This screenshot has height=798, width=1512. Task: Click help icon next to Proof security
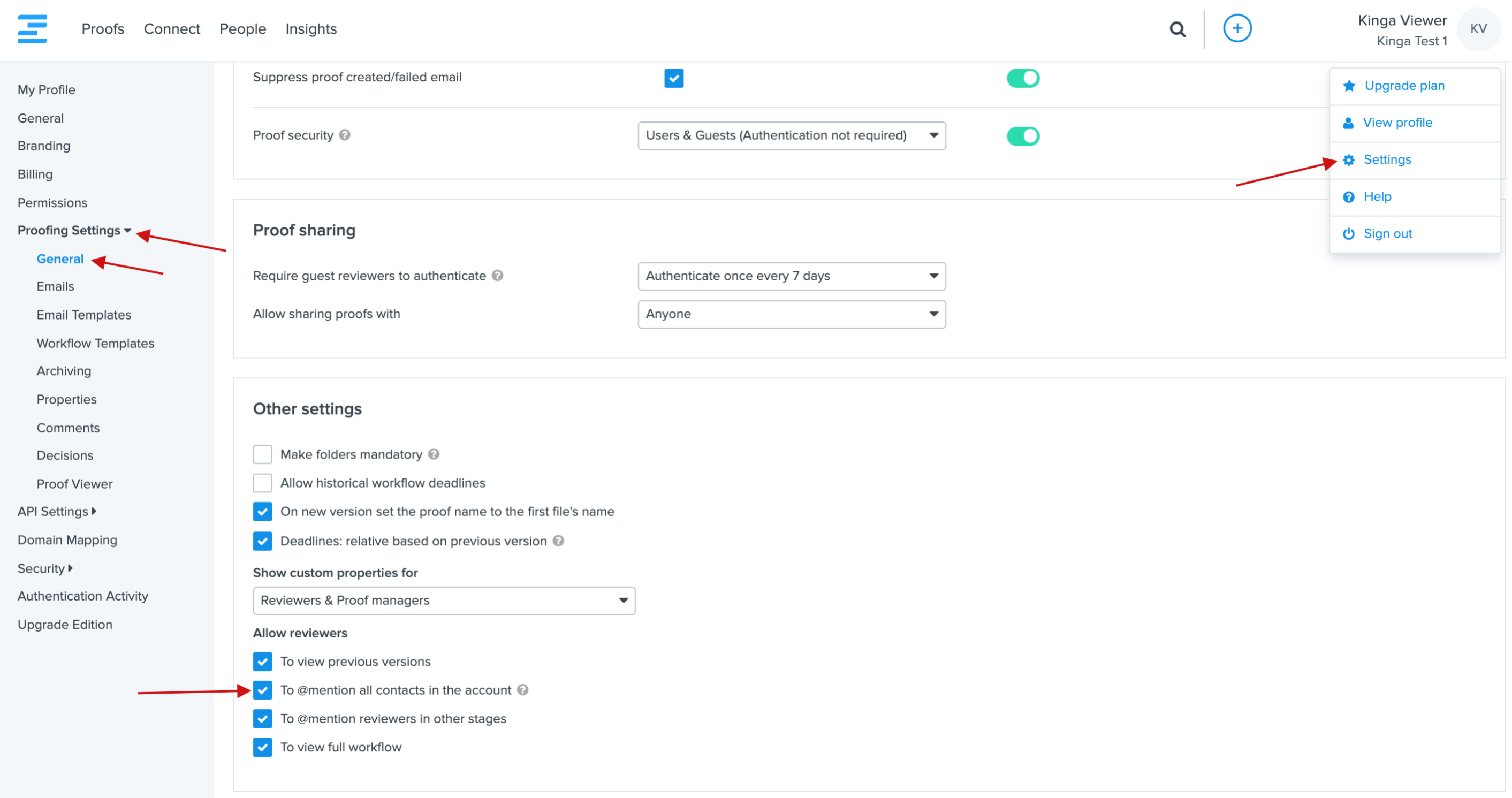point(345,135)
